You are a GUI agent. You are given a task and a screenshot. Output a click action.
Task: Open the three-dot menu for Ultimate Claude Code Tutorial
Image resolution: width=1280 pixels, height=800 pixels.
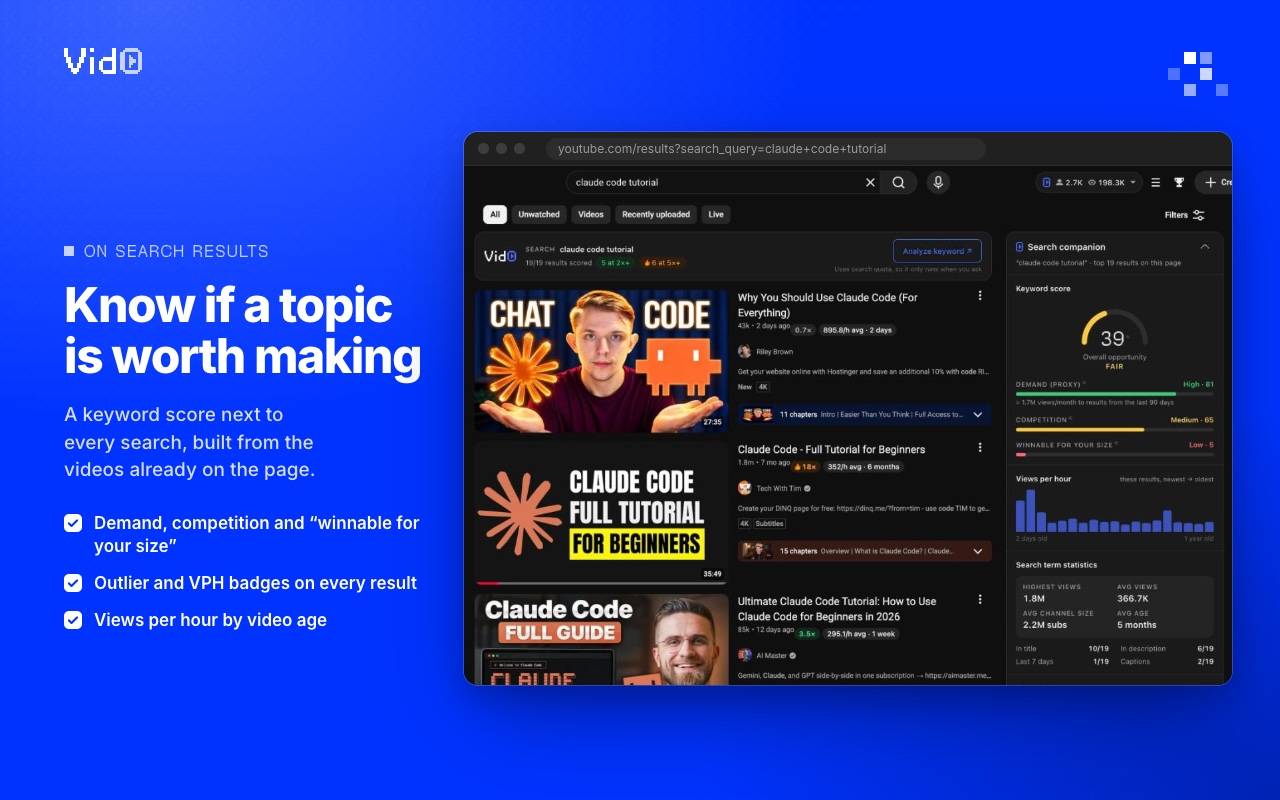[980, 600]
